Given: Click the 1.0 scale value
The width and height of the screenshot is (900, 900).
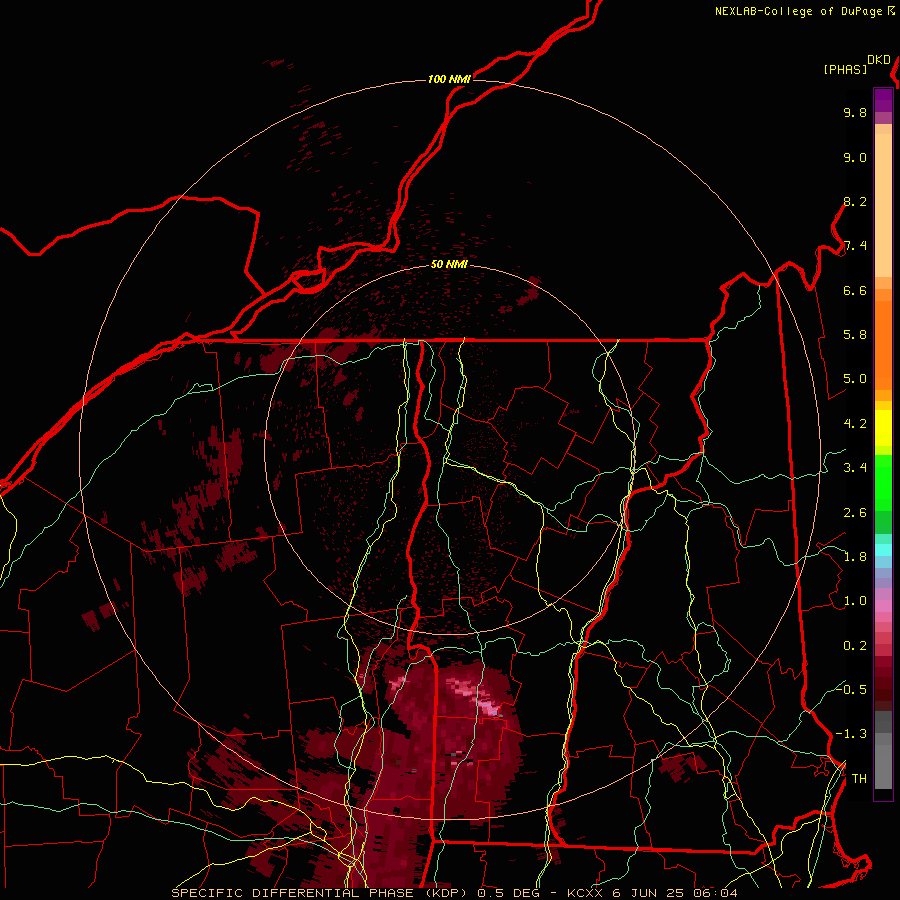Looking at the screenshot, I should tap(855, 601).
